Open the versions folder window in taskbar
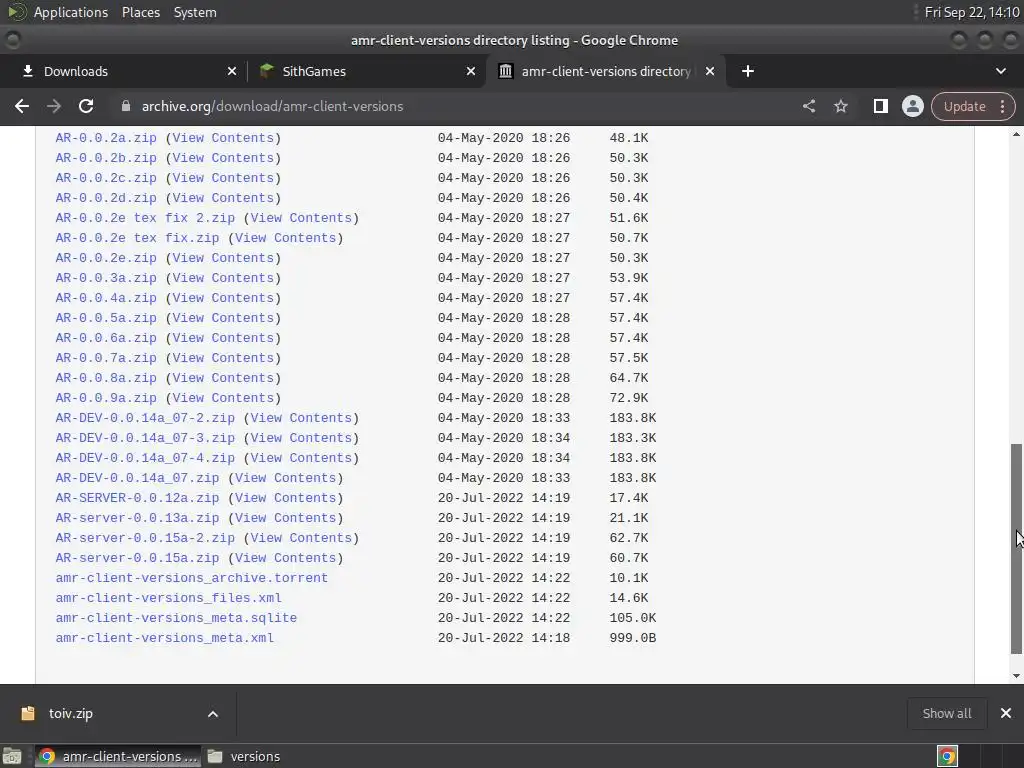This screenshot has width=1024, height=768. tap(244, 756)
